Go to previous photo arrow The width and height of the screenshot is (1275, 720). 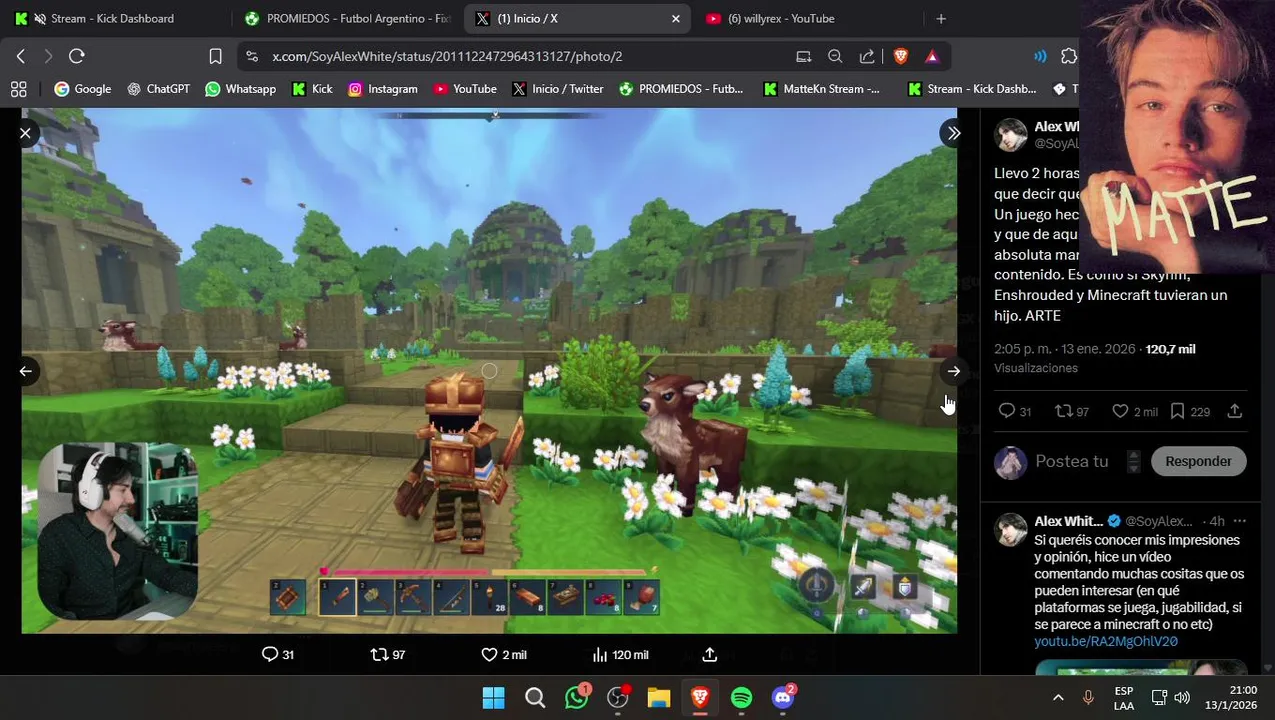25,371
